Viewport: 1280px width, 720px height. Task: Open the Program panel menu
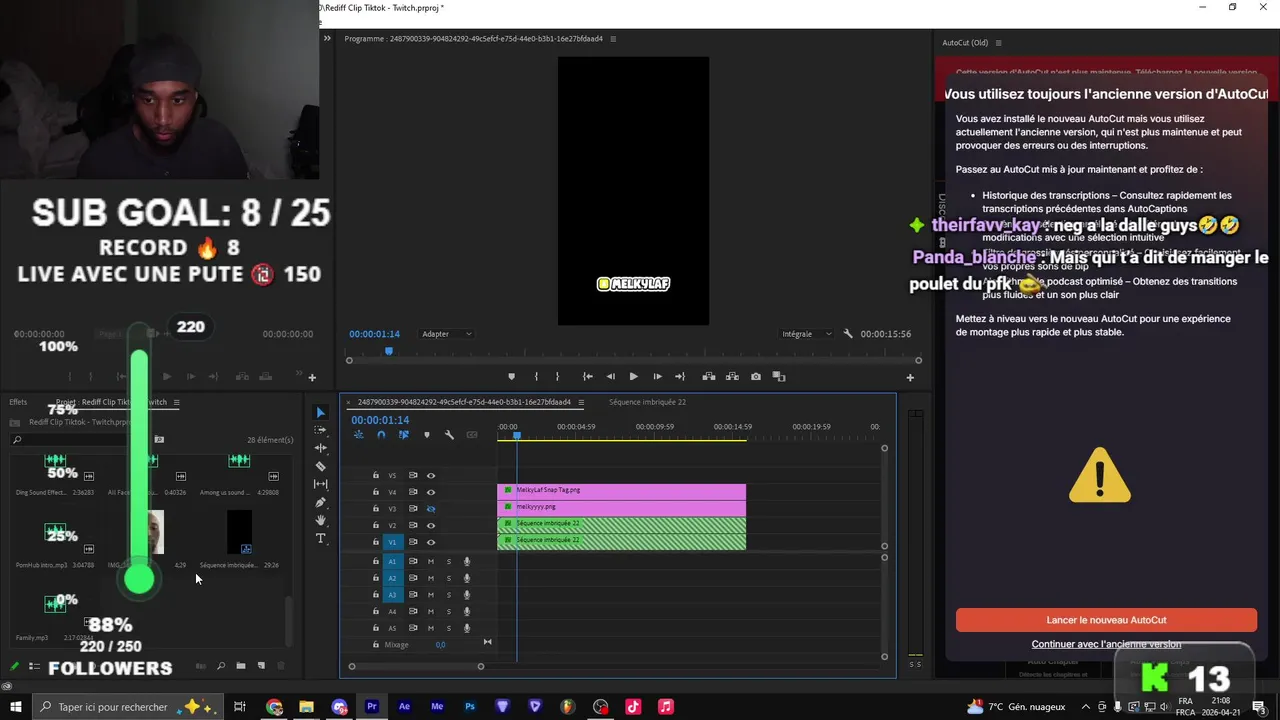click(613, 39)
